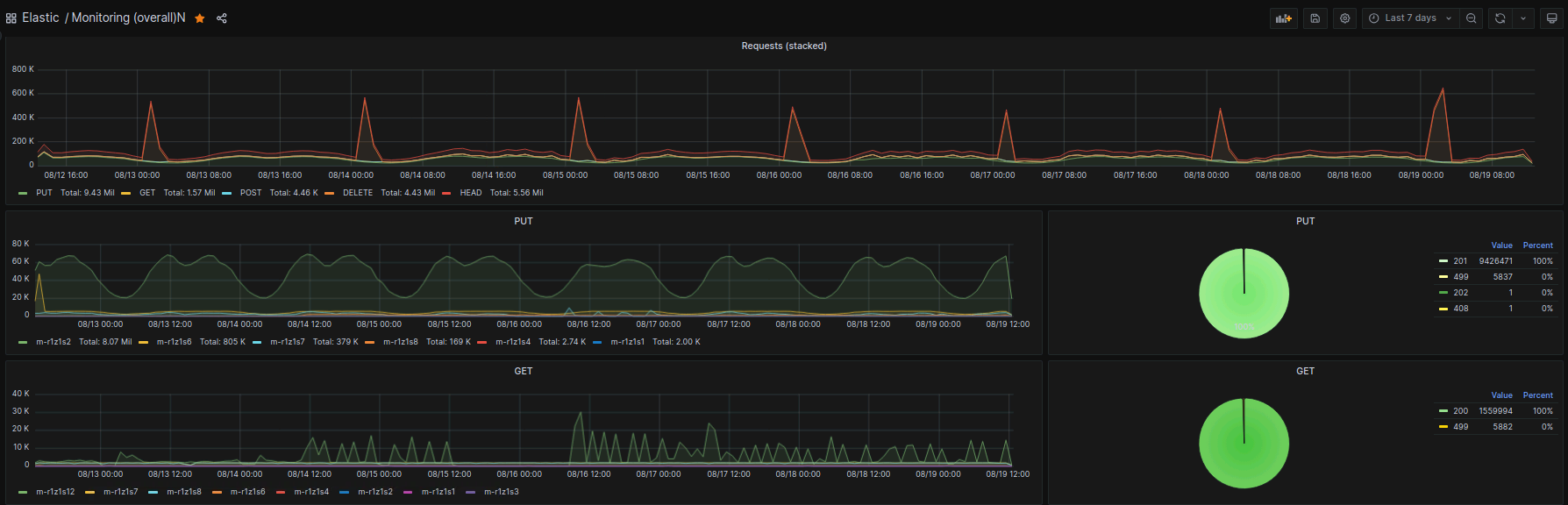The image size is (1568, 505).
Task: Select the 202 row in PUT pie legend
Action: coord(1496,293)
